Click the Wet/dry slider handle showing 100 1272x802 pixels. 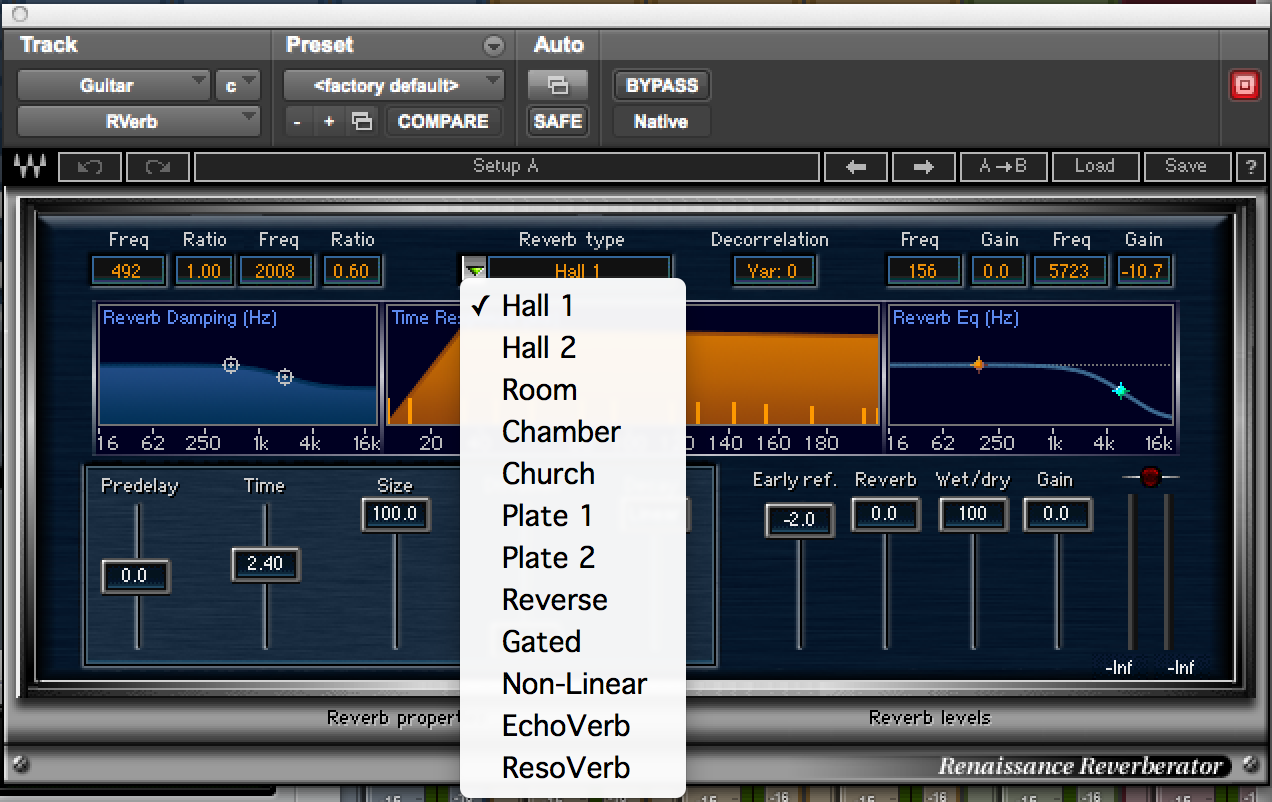point(972,514)
